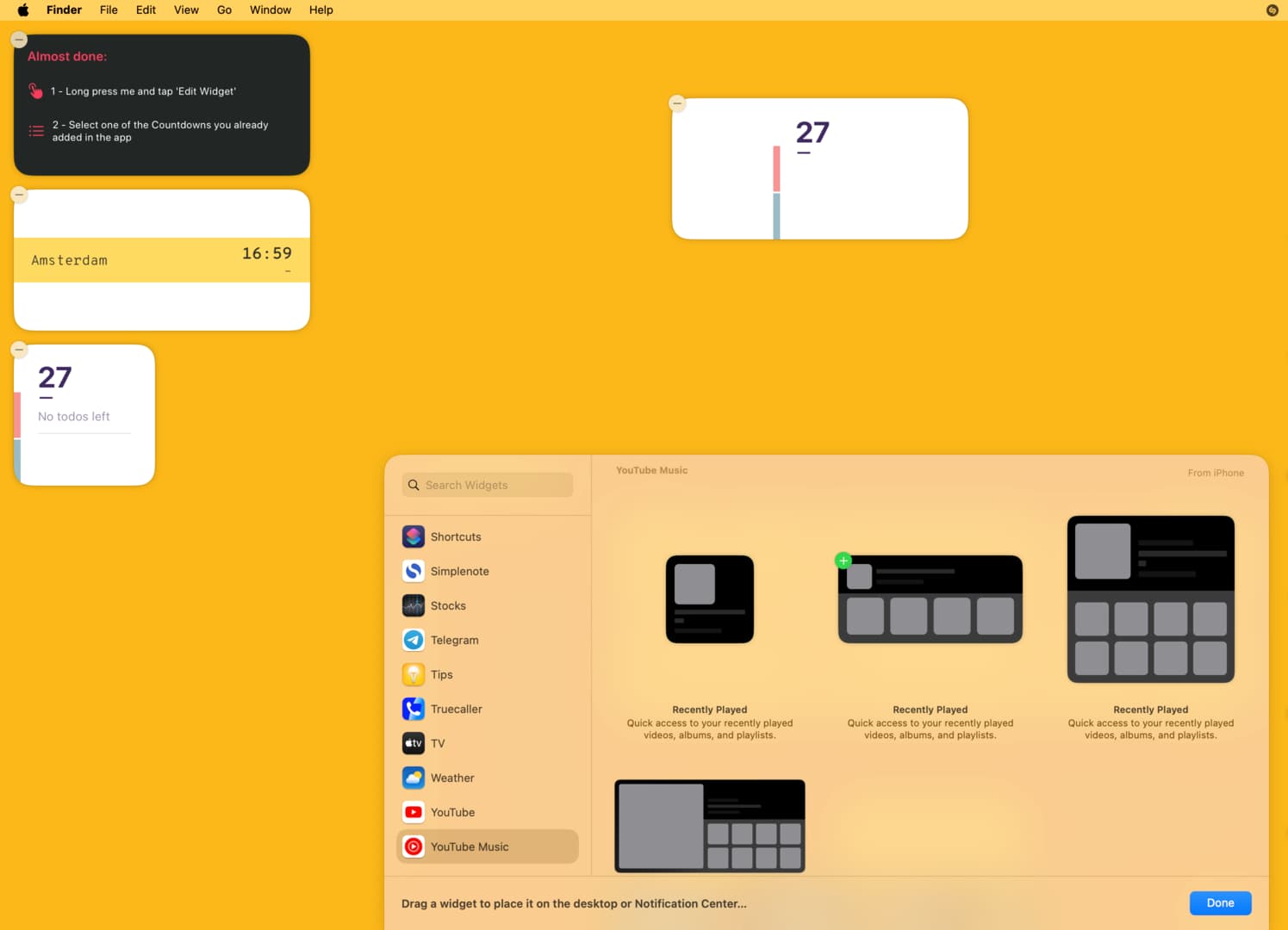
Task: Select TV in the widget app list
Action: pyautogui.click(x=488, y=743)
